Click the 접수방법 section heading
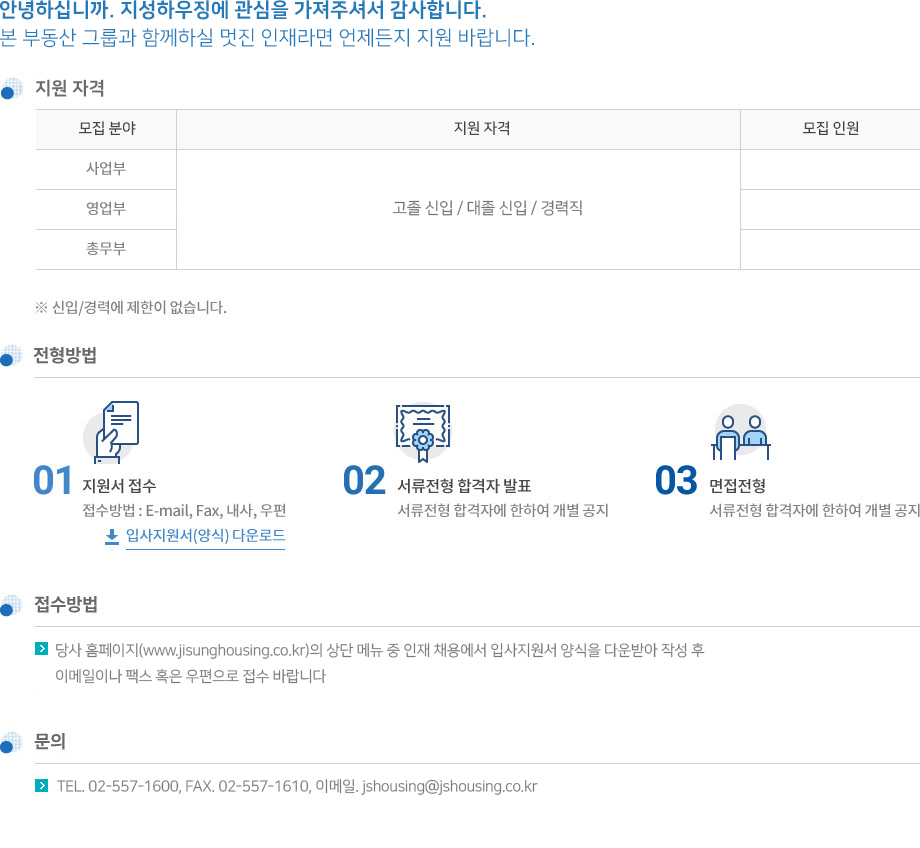This screenshot has width=920, height=848. 66,604
